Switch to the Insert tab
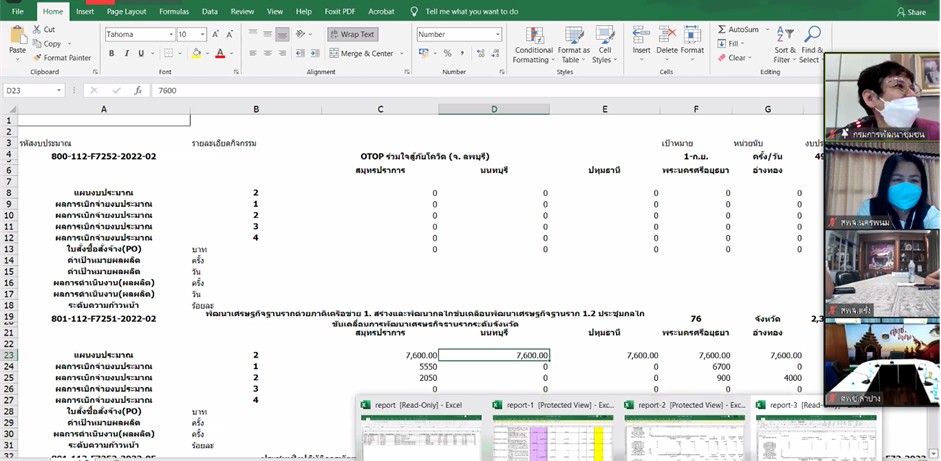The width and height of the screenshot is (941, 461). [85, 11]
